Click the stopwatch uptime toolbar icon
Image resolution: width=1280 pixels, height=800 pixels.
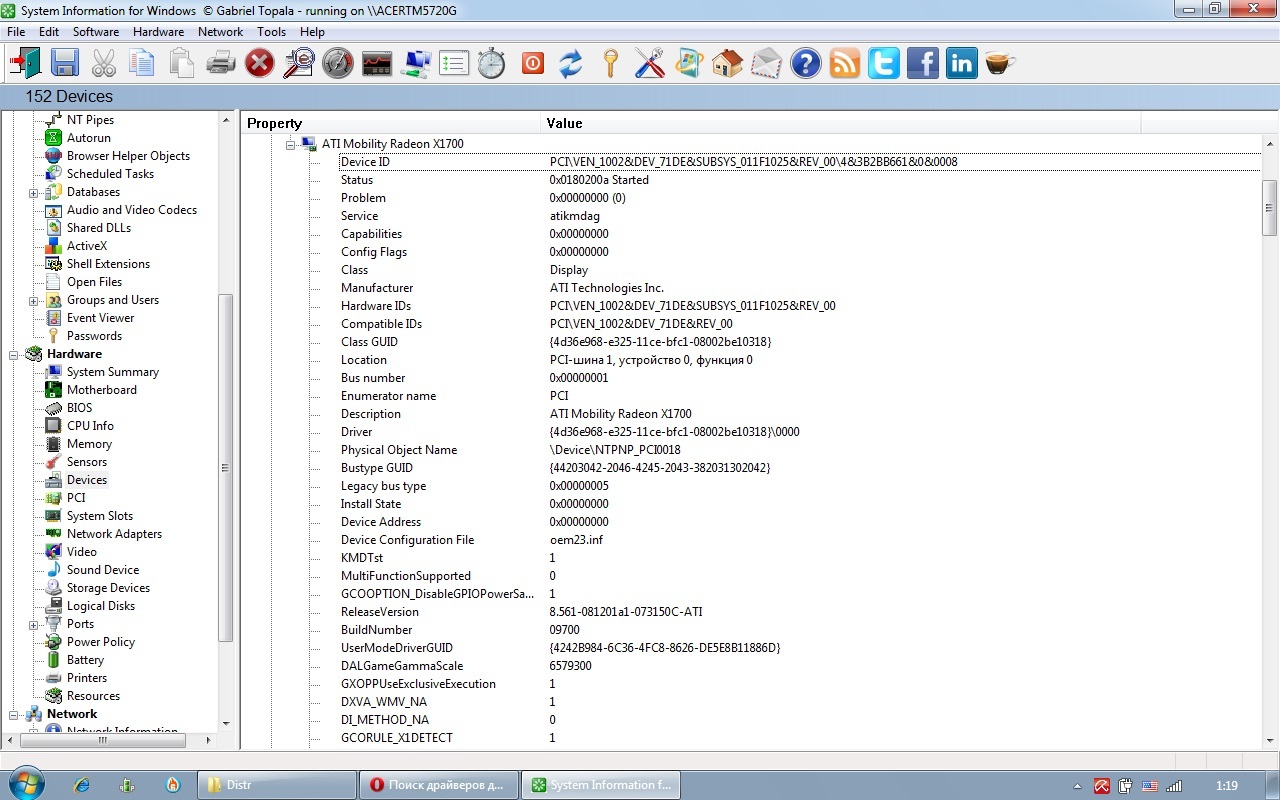(492, 64)
